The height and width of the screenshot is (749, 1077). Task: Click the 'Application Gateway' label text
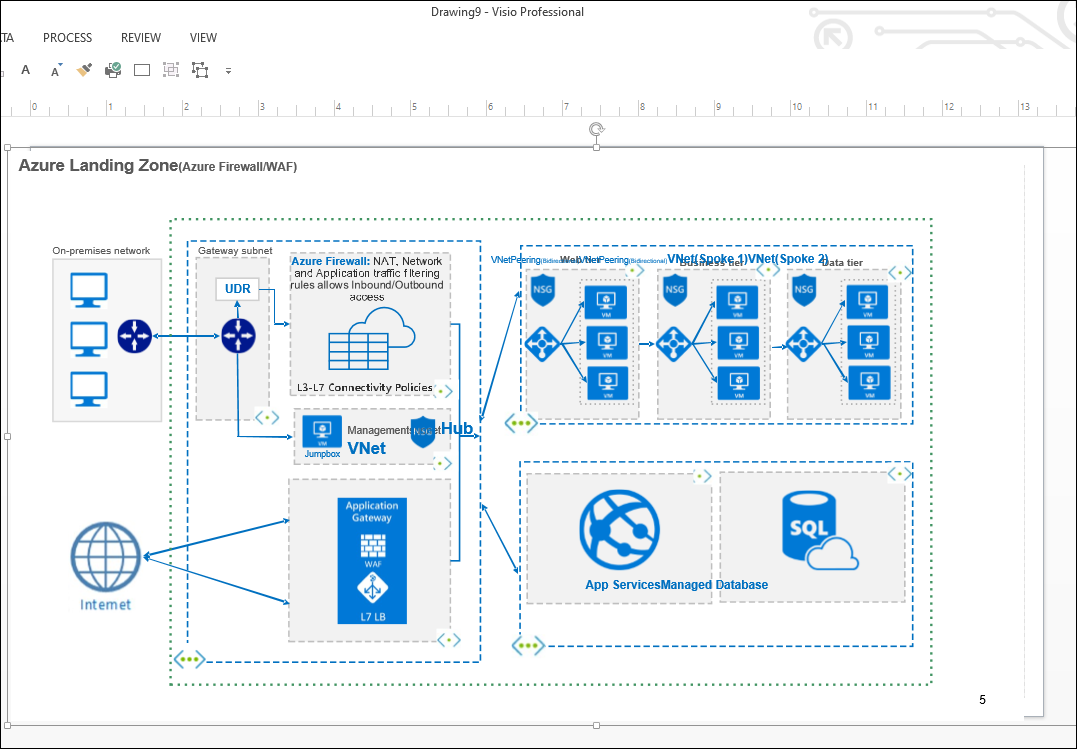point(372,512)
